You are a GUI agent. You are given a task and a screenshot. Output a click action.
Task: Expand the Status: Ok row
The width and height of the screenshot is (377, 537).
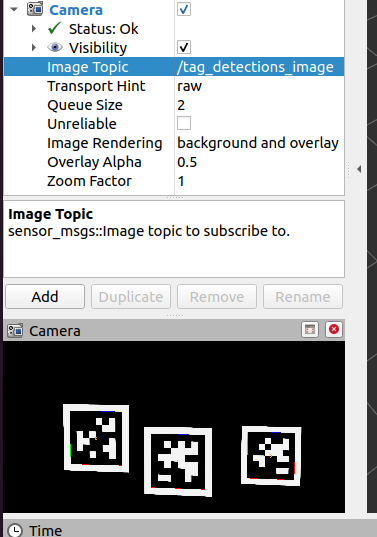pyautogui.click(x=34, y=28)
